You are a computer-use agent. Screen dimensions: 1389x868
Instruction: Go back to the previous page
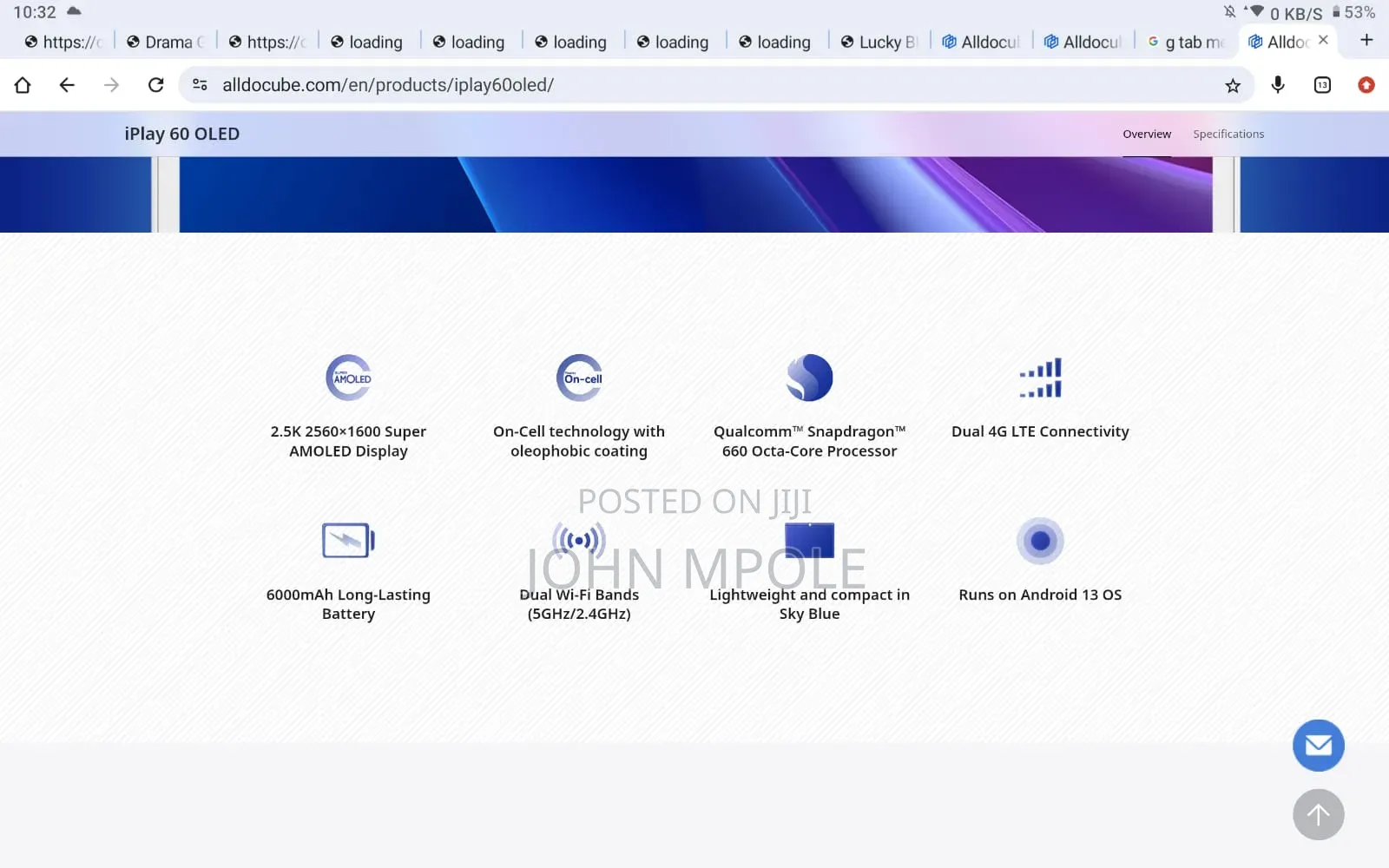click(67, 85)
